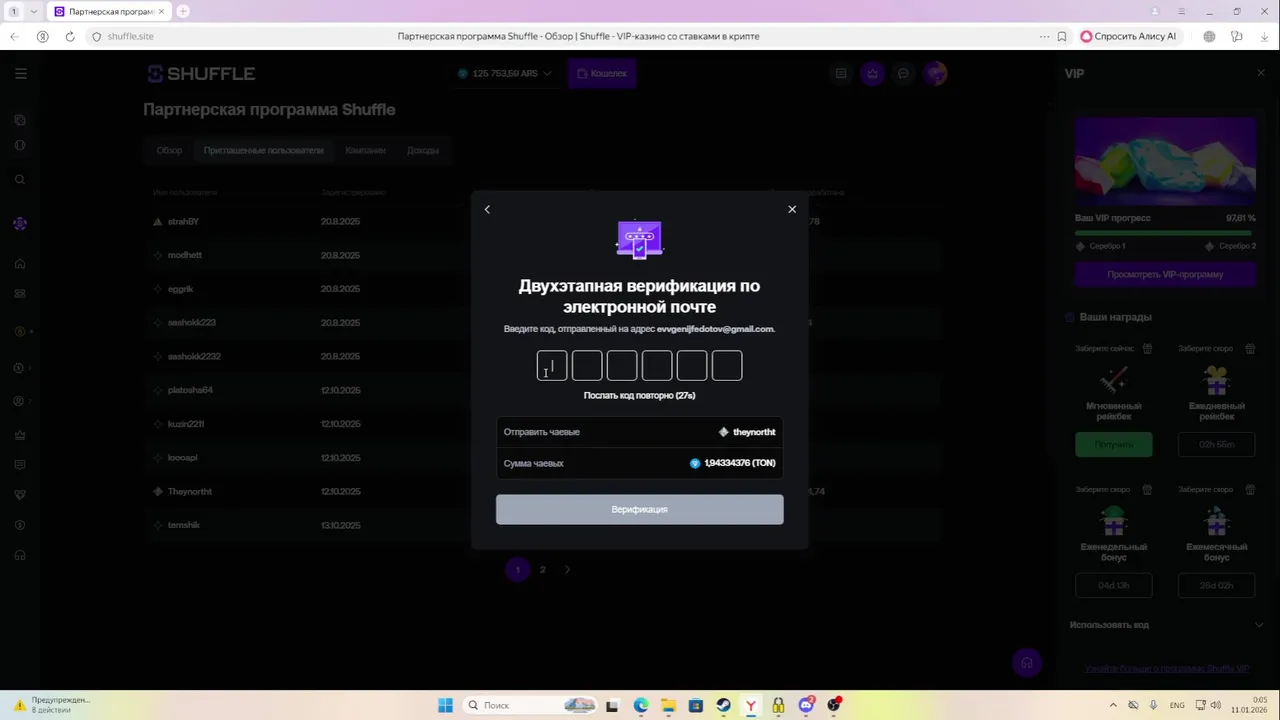This screenshot has height=720, width=1280.
Task: Go back using the modal's left arrow
Action: tap(487, 209)
